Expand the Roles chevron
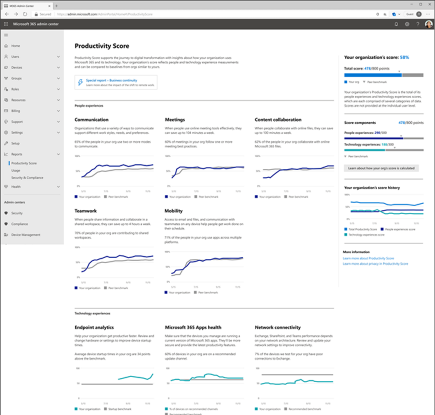Screen dimensions: 435x415 point(58,89)
